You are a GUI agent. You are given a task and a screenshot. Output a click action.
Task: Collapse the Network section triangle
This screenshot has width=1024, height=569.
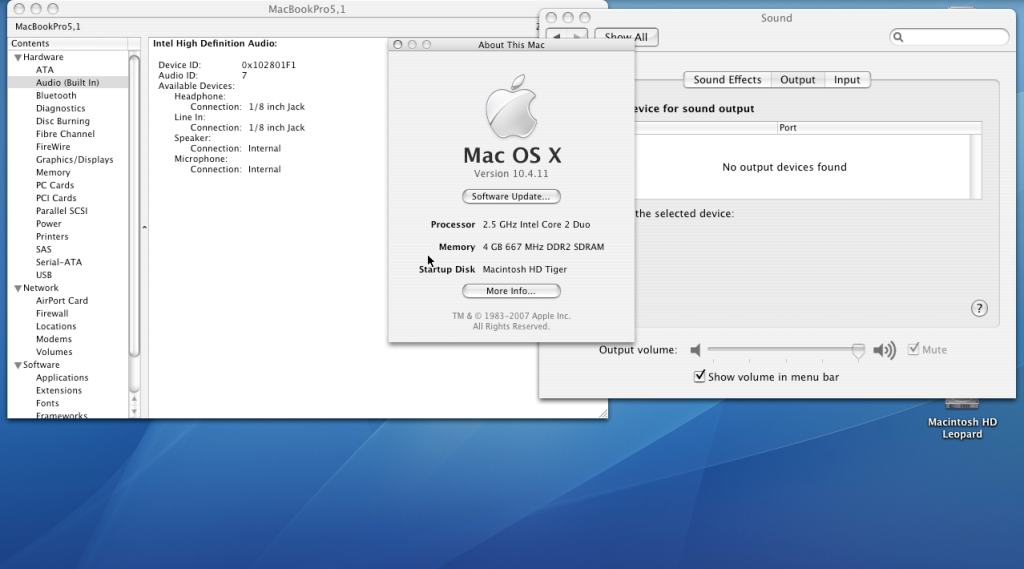click(x=17, y=288)
